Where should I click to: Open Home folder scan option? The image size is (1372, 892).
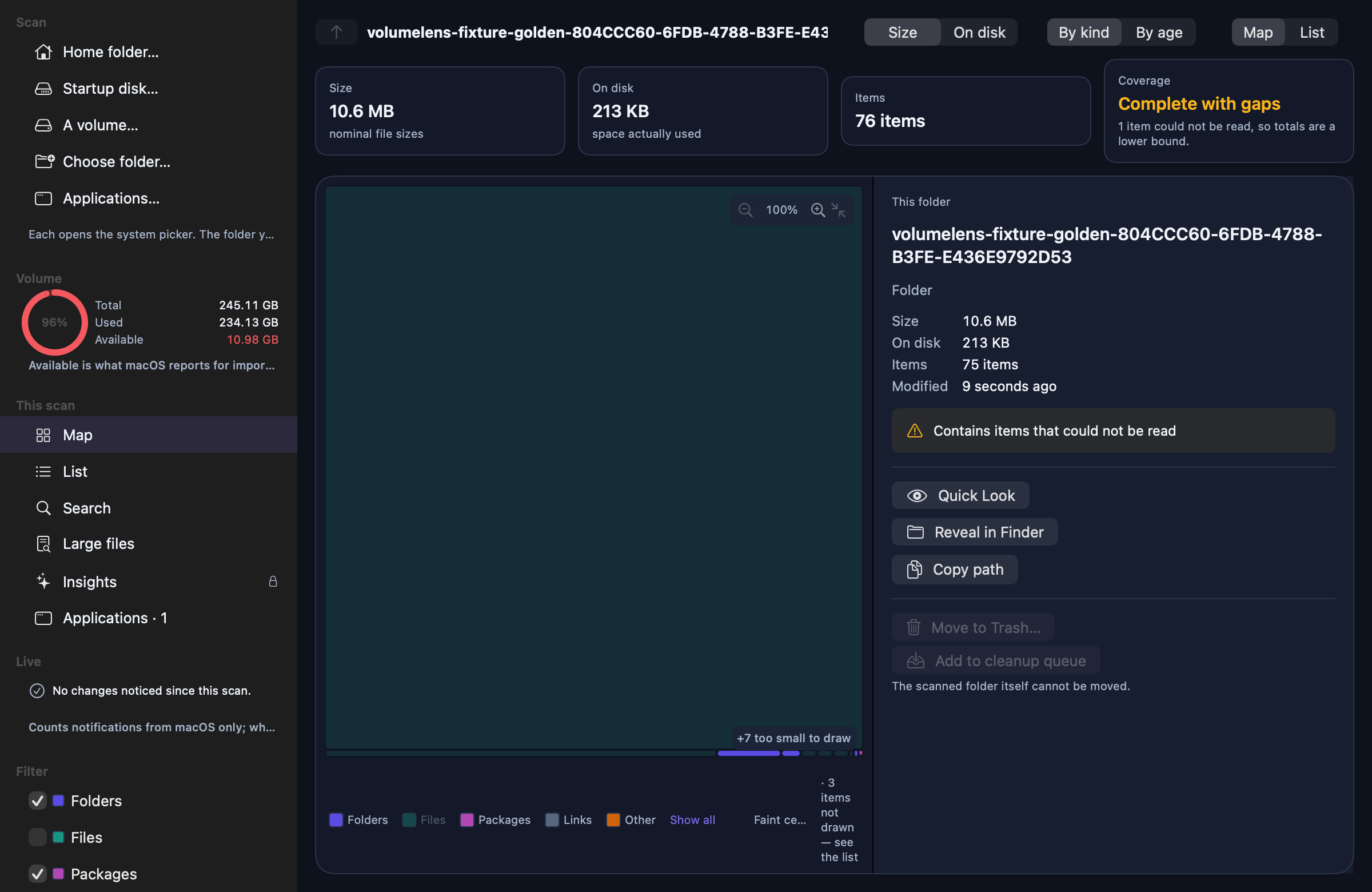[149, 52]
